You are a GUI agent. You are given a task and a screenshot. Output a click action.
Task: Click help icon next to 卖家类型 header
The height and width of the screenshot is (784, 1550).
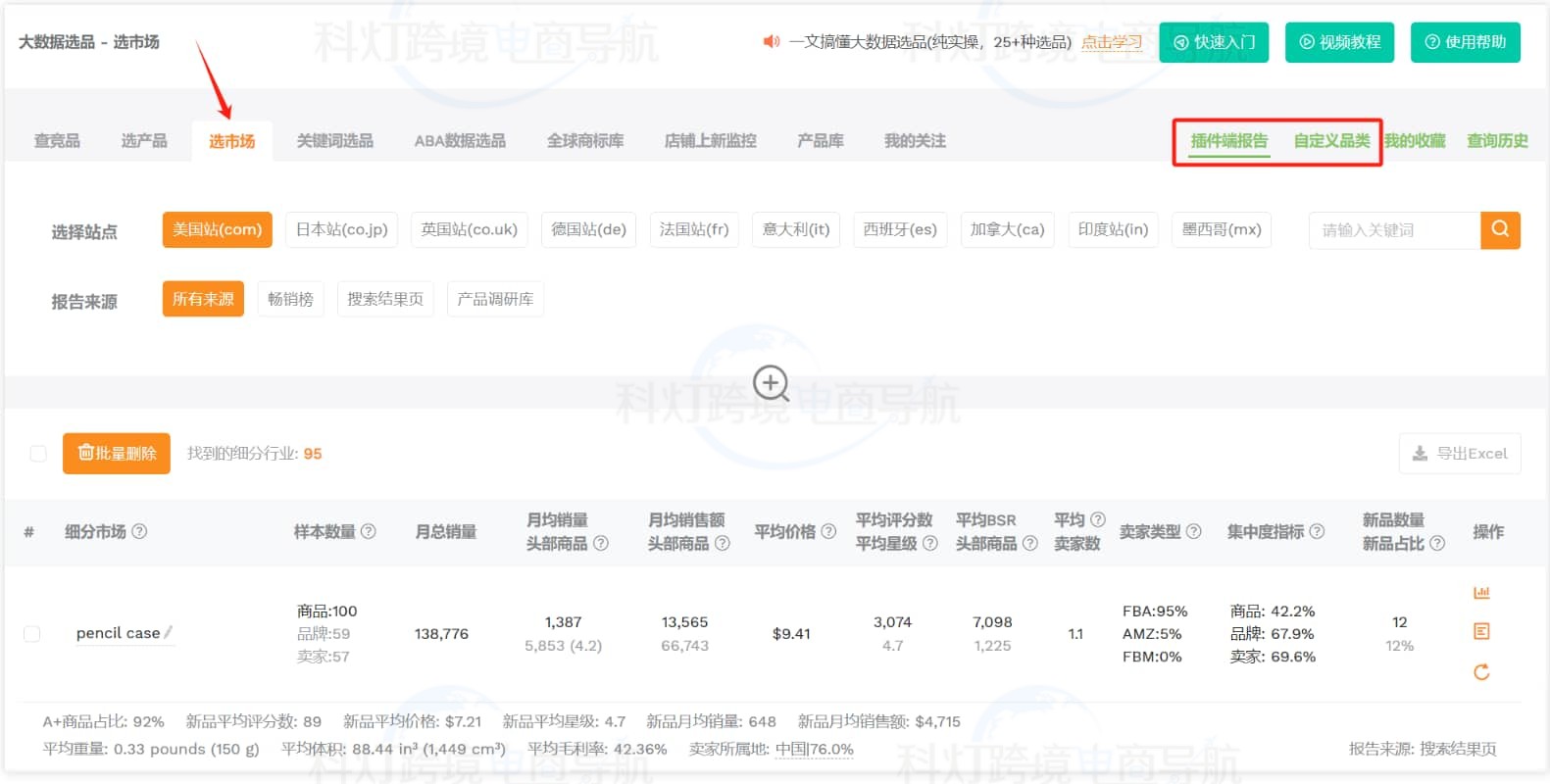point(1193,531)
